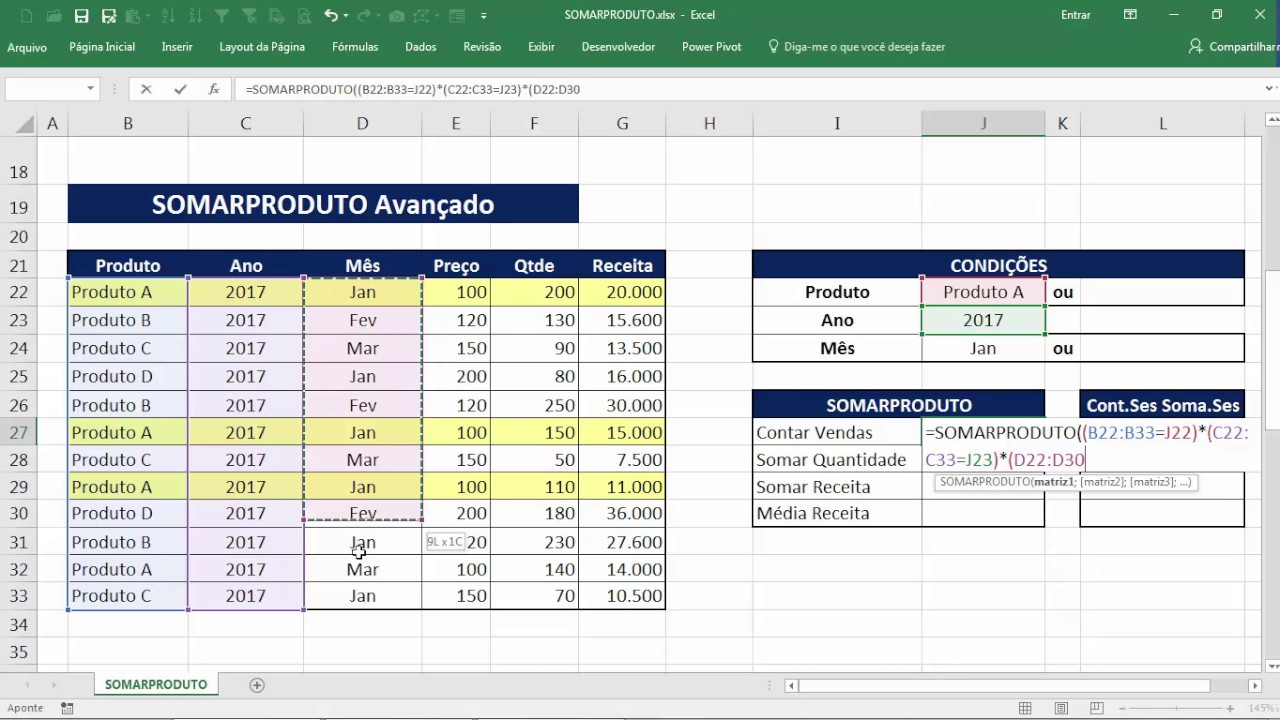Open the Inserir ribbon tab
1280x720 pixels.
(x=177, y=47)
